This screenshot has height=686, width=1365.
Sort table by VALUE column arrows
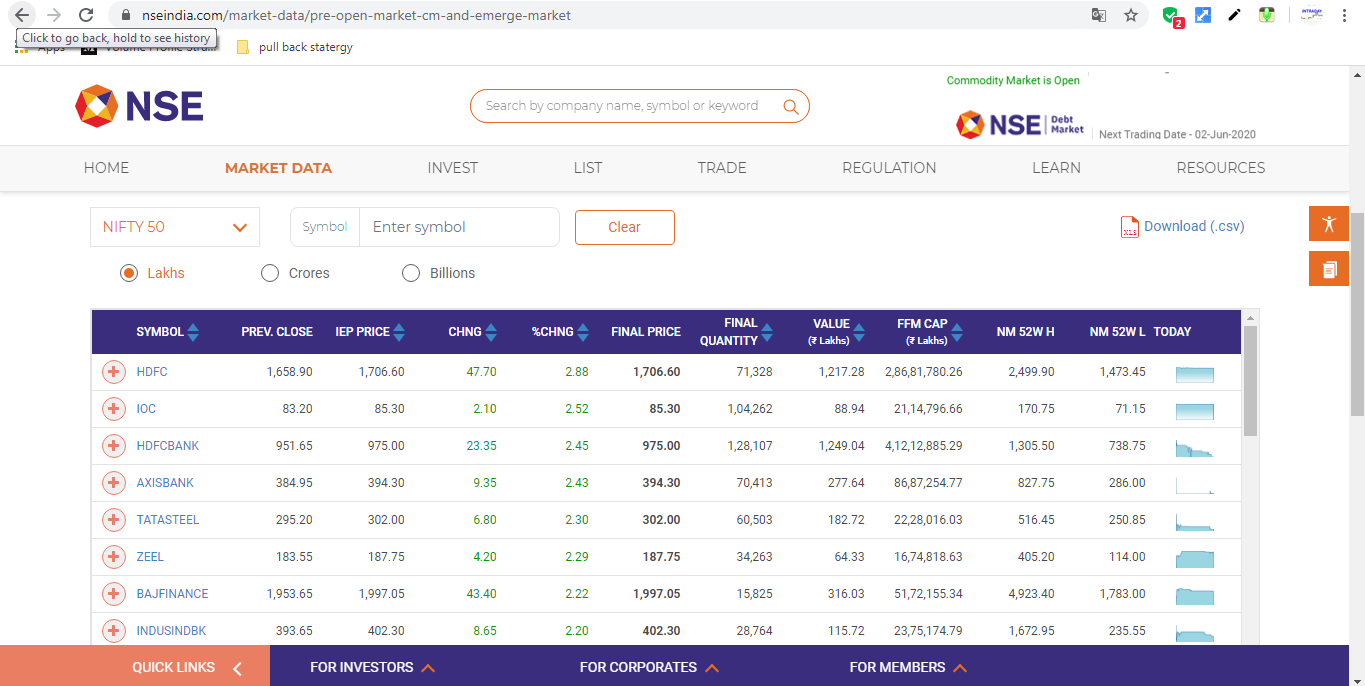click(859, 332)
